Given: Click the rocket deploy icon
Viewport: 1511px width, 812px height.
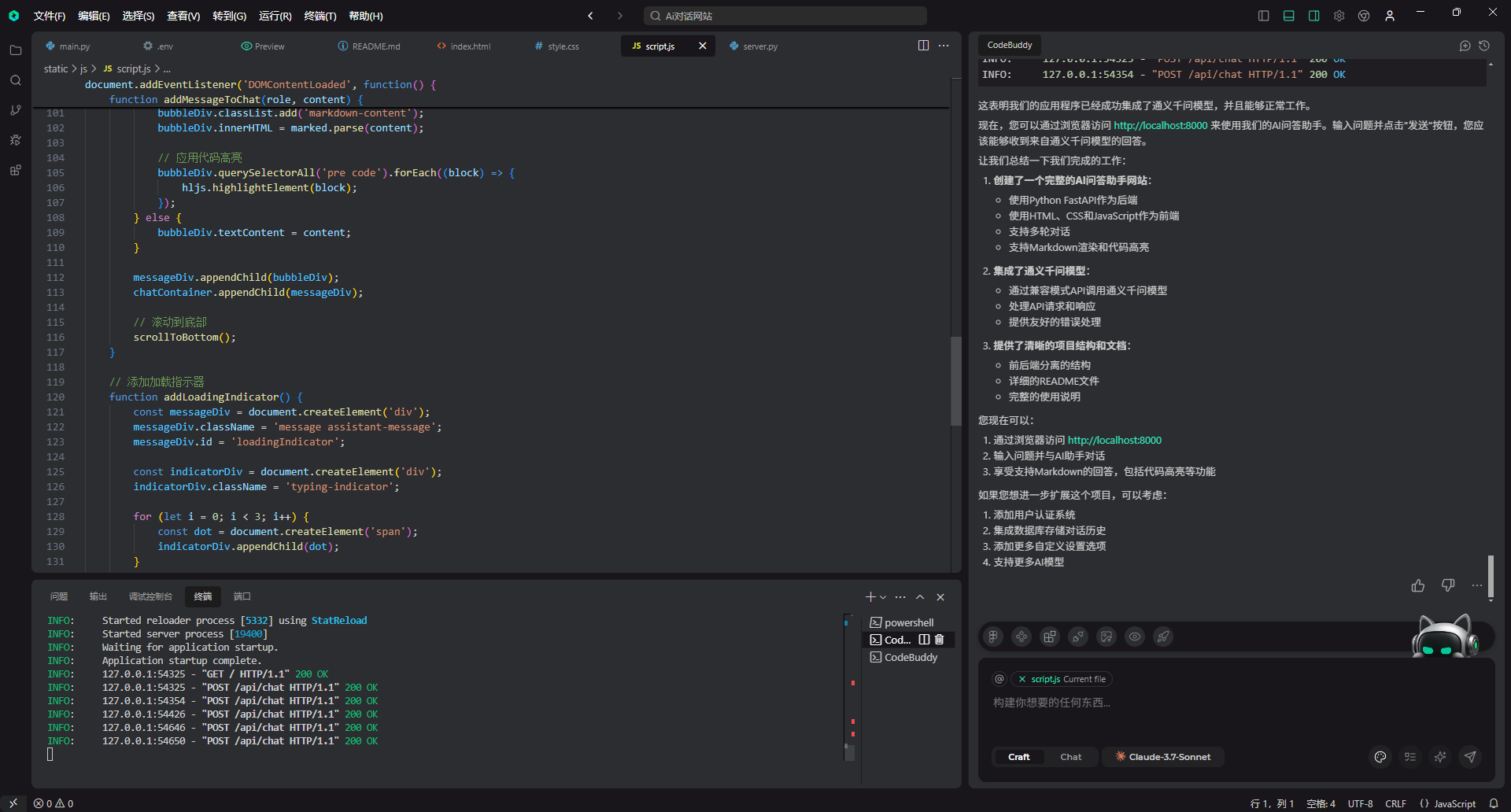Looking at the screenshot, I should tap(1163, 637).
